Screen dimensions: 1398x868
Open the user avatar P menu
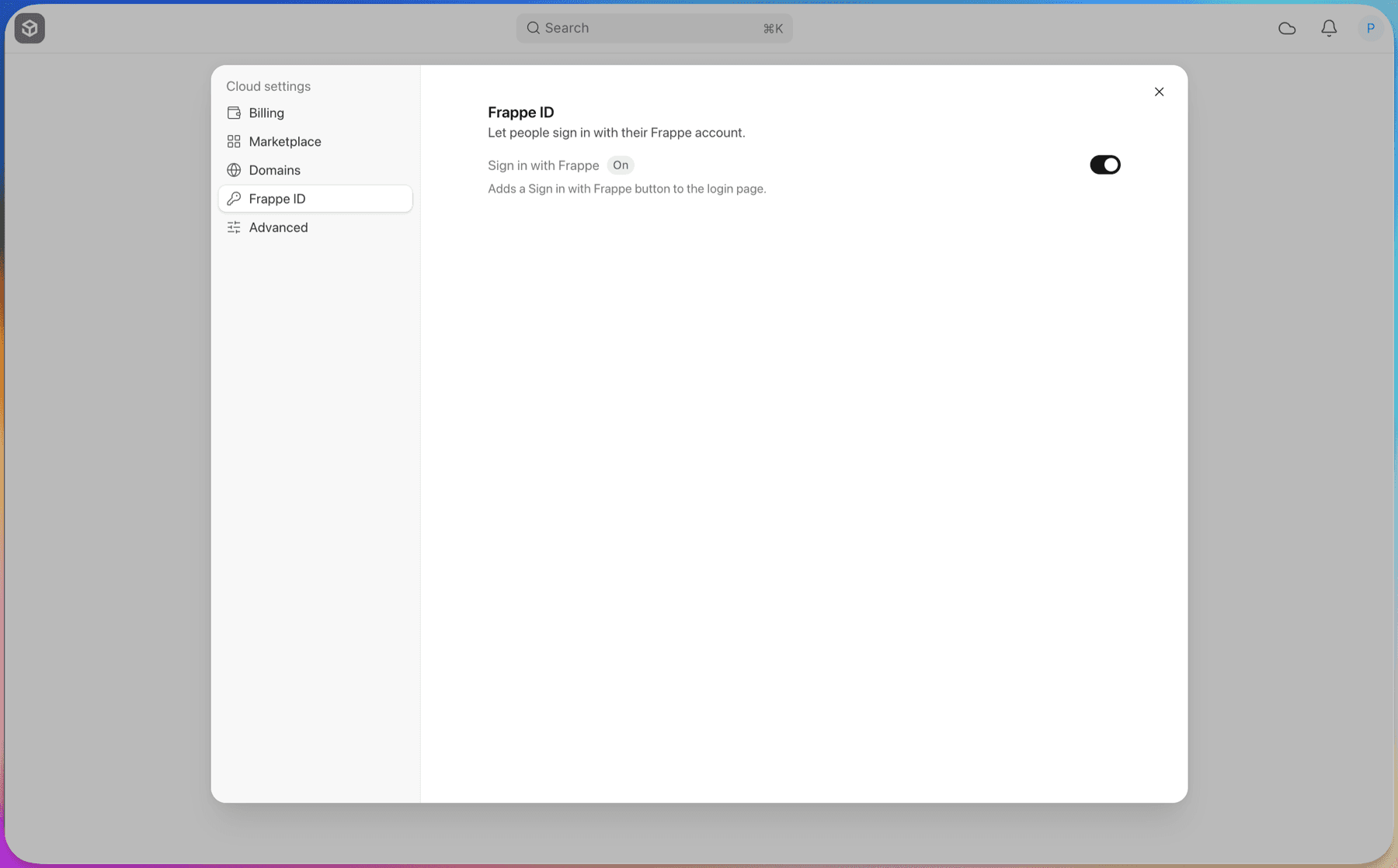click(x=1370, y=28)
